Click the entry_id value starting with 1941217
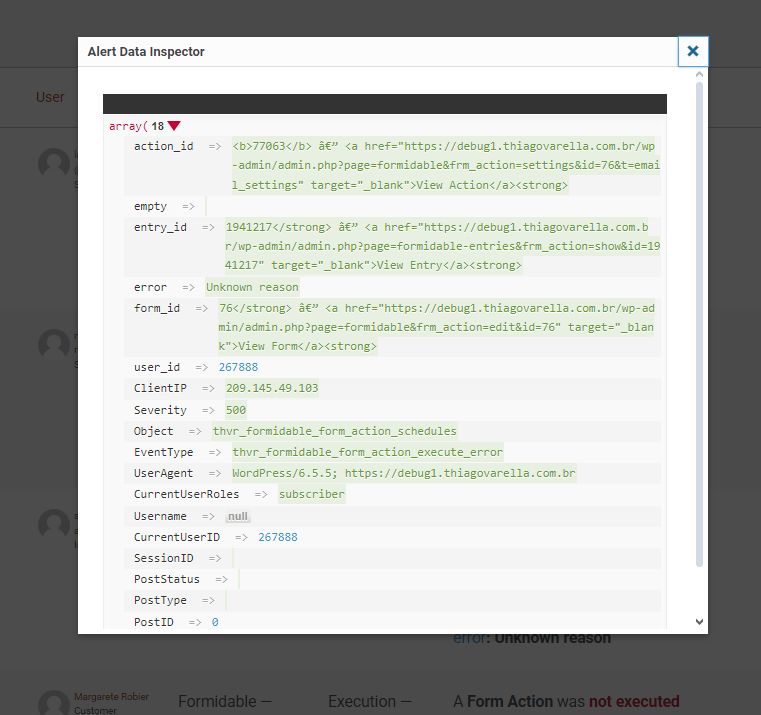 [x=443, y=246]
